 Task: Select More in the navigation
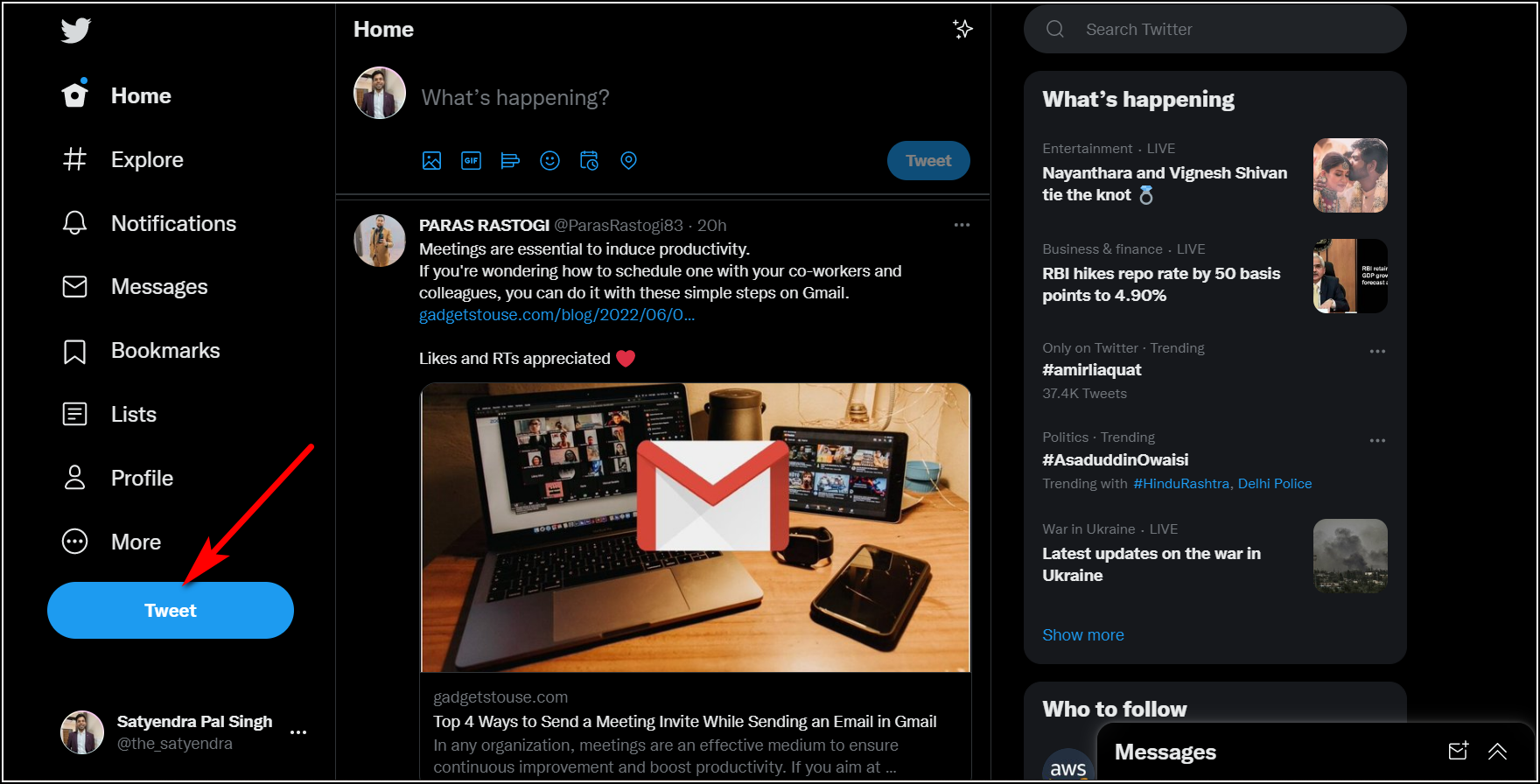(x=136, y=542)
